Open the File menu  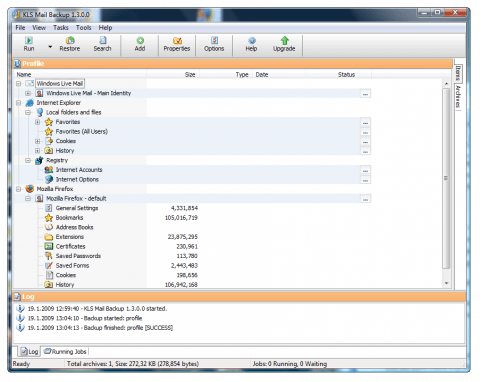click(x=20, y=28)
